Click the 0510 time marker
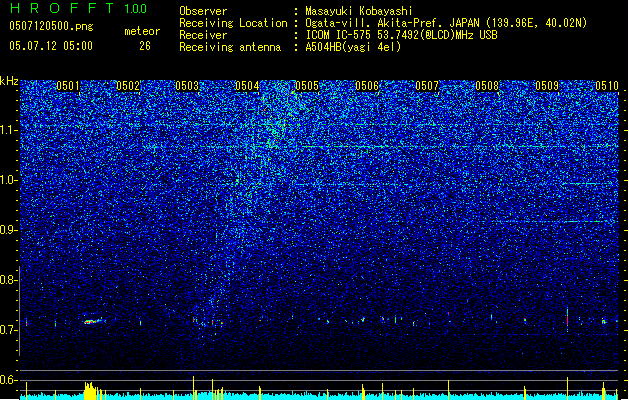Viewport: 629px width, 400px height. (607, 86)
